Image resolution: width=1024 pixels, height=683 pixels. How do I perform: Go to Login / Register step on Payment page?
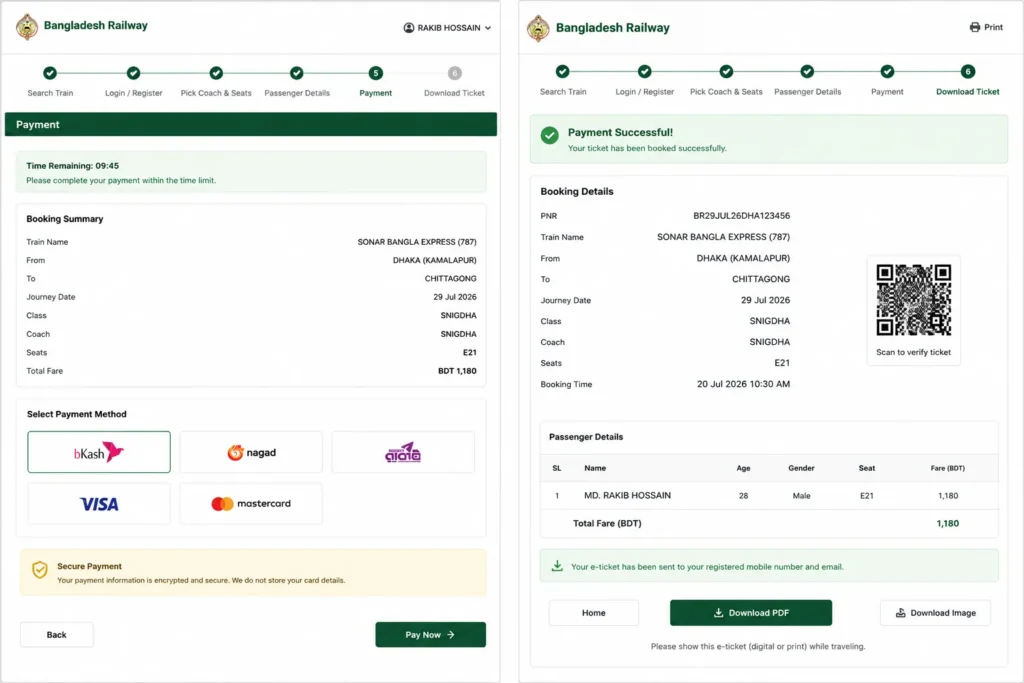(133, 81)
